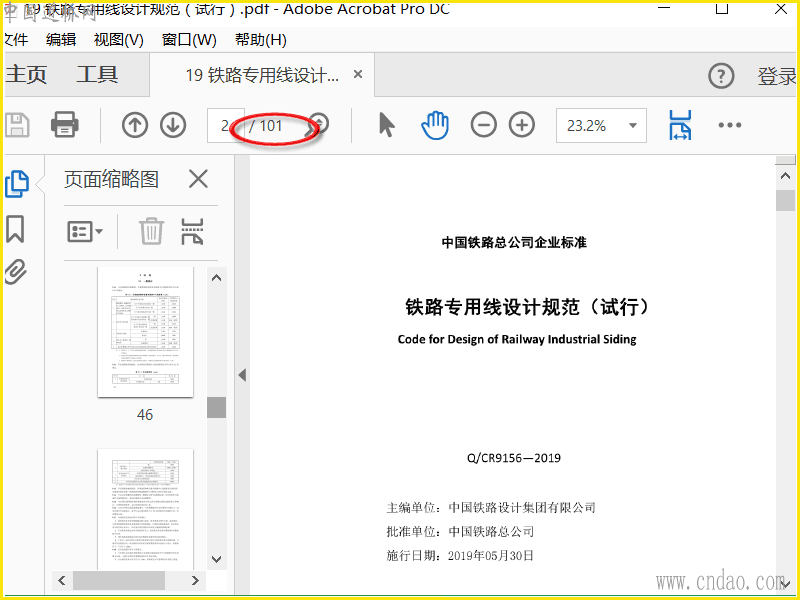Select the thumbnail below page 46
The height and width of the screenshot is (600, 800).
pos(145,509)
